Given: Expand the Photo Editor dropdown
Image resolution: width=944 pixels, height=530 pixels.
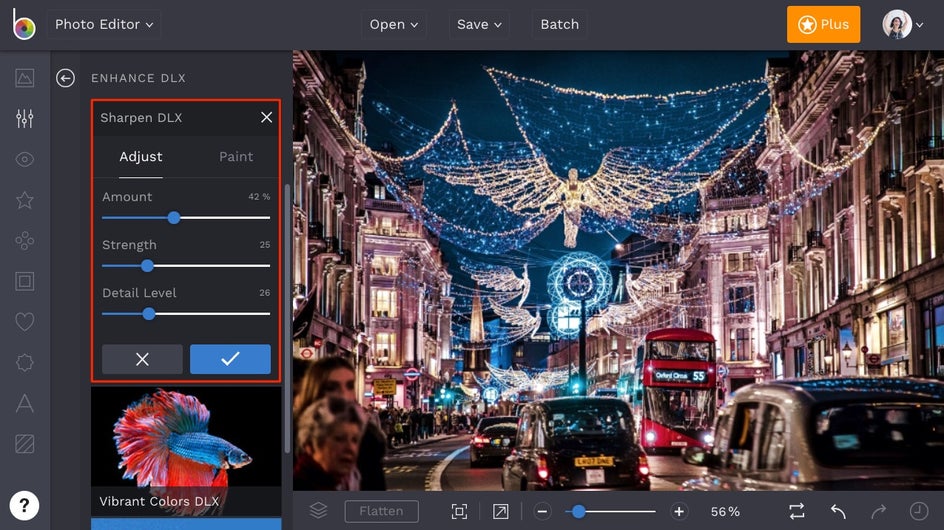Looking at the screenshot, I should [x=104, y=24].
